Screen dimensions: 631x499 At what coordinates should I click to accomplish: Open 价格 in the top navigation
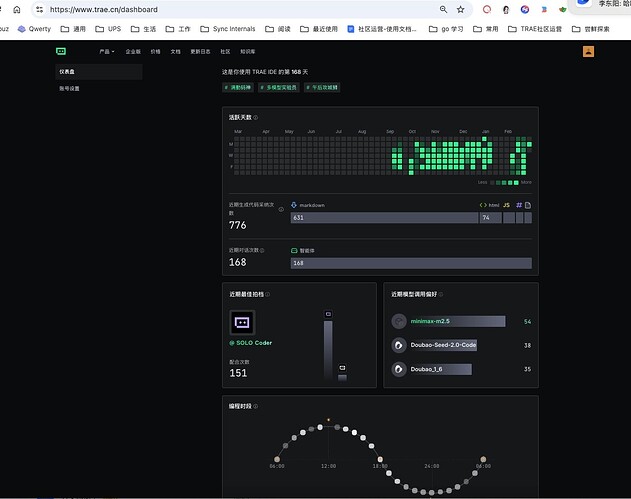pyautogui.click(x=155, y=52)
